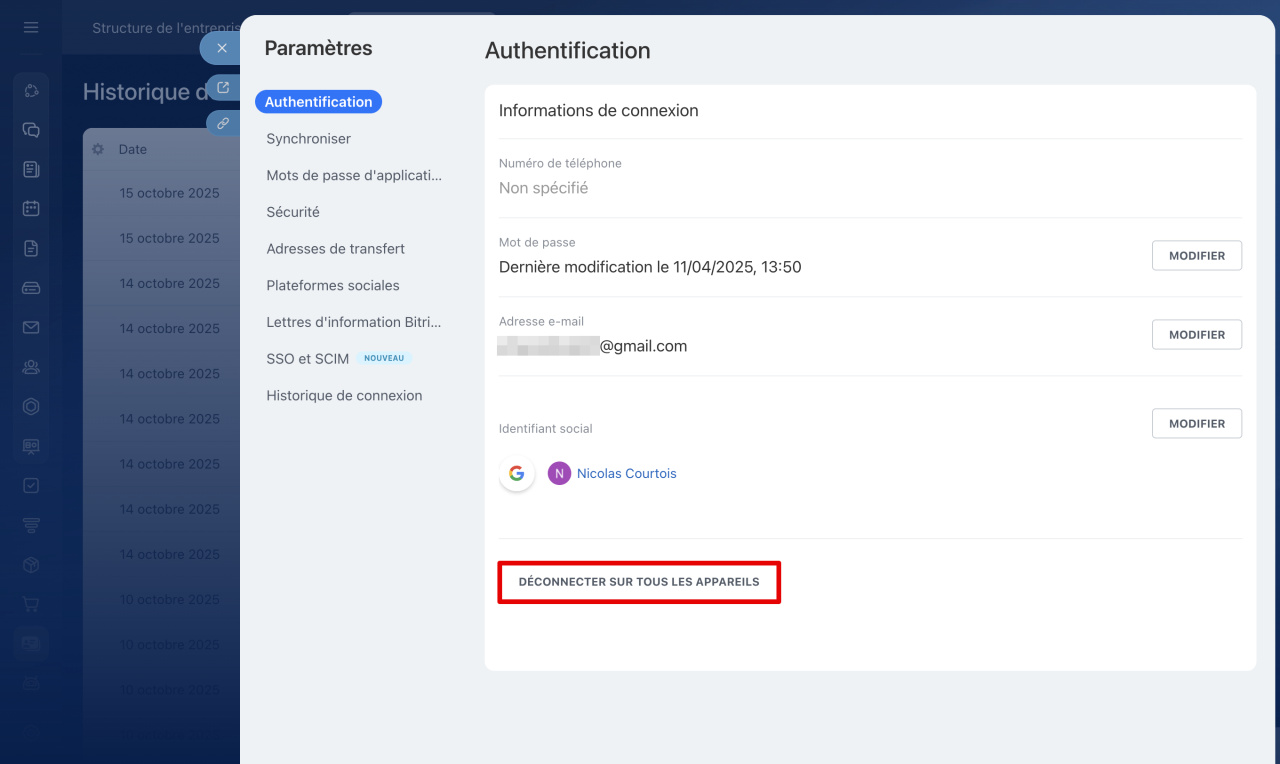Viewport: 1280px width, 764px height.
Task: Click the shopping cart sidebar icon
Action: point(31,604)
